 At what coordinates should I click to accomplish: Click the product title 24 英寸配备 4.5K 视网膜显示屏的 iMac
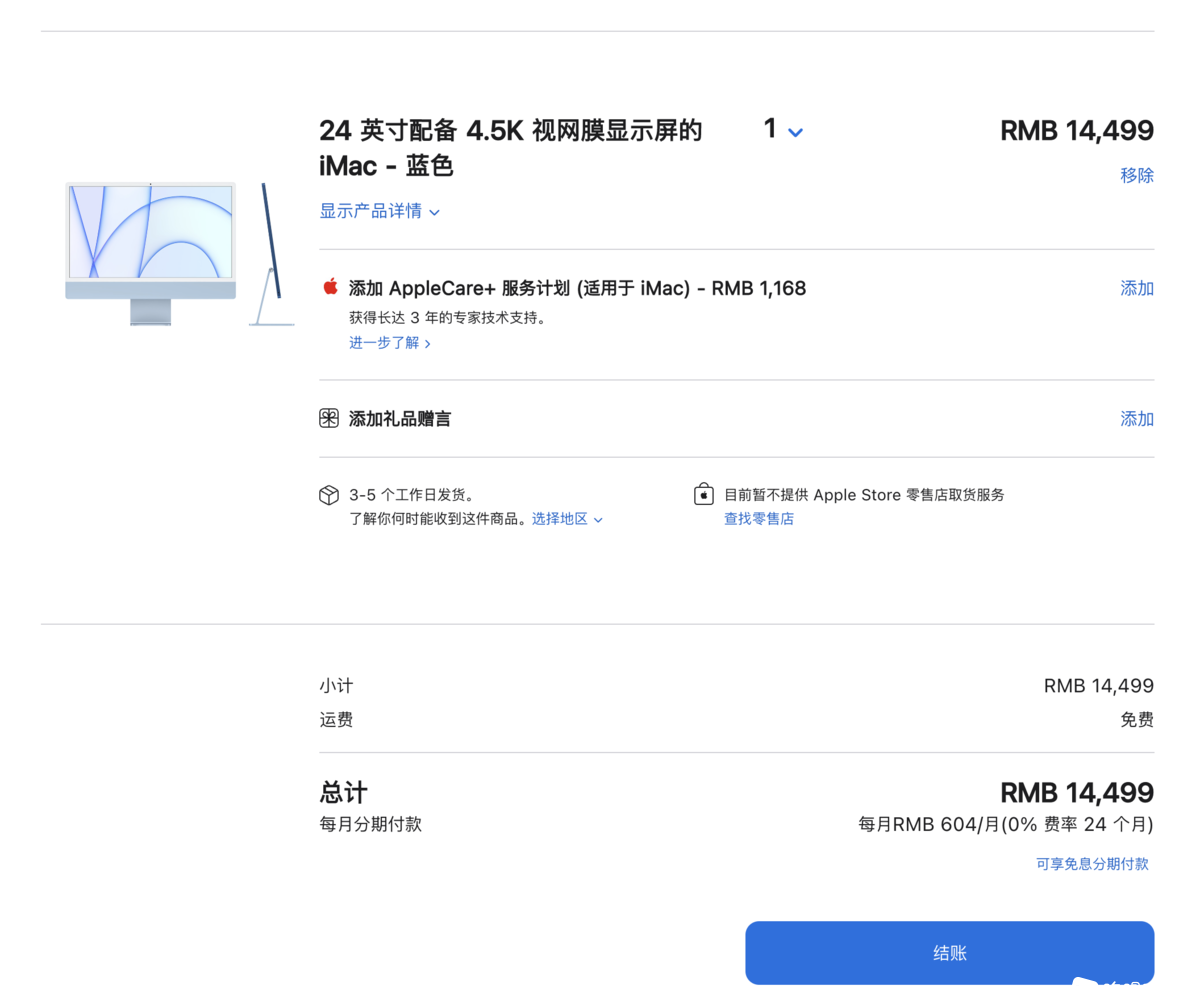511,147
